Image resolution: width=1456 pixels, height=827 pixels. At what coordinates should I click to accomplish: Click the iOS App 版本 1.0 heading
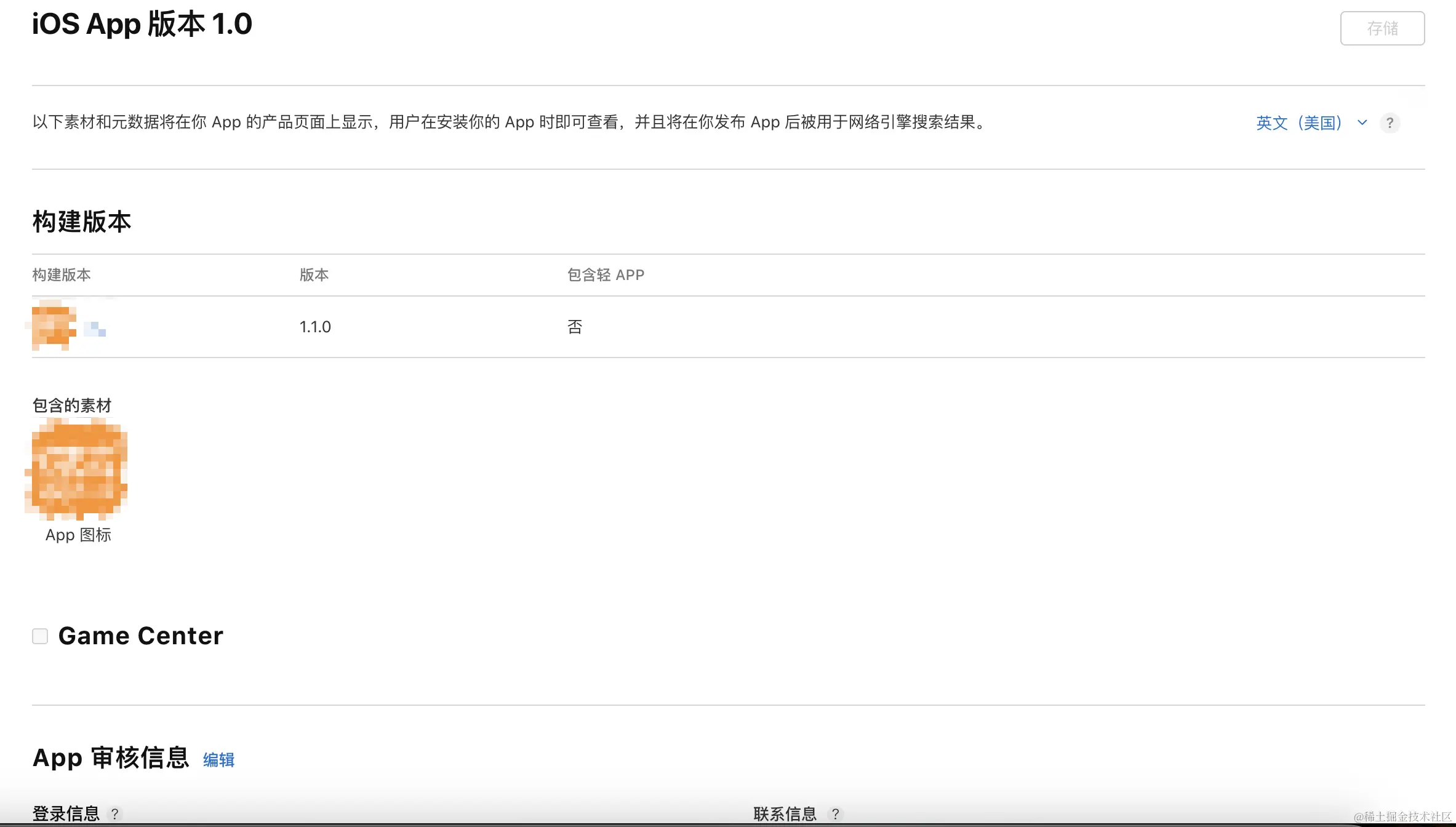[x=142, y=25]
